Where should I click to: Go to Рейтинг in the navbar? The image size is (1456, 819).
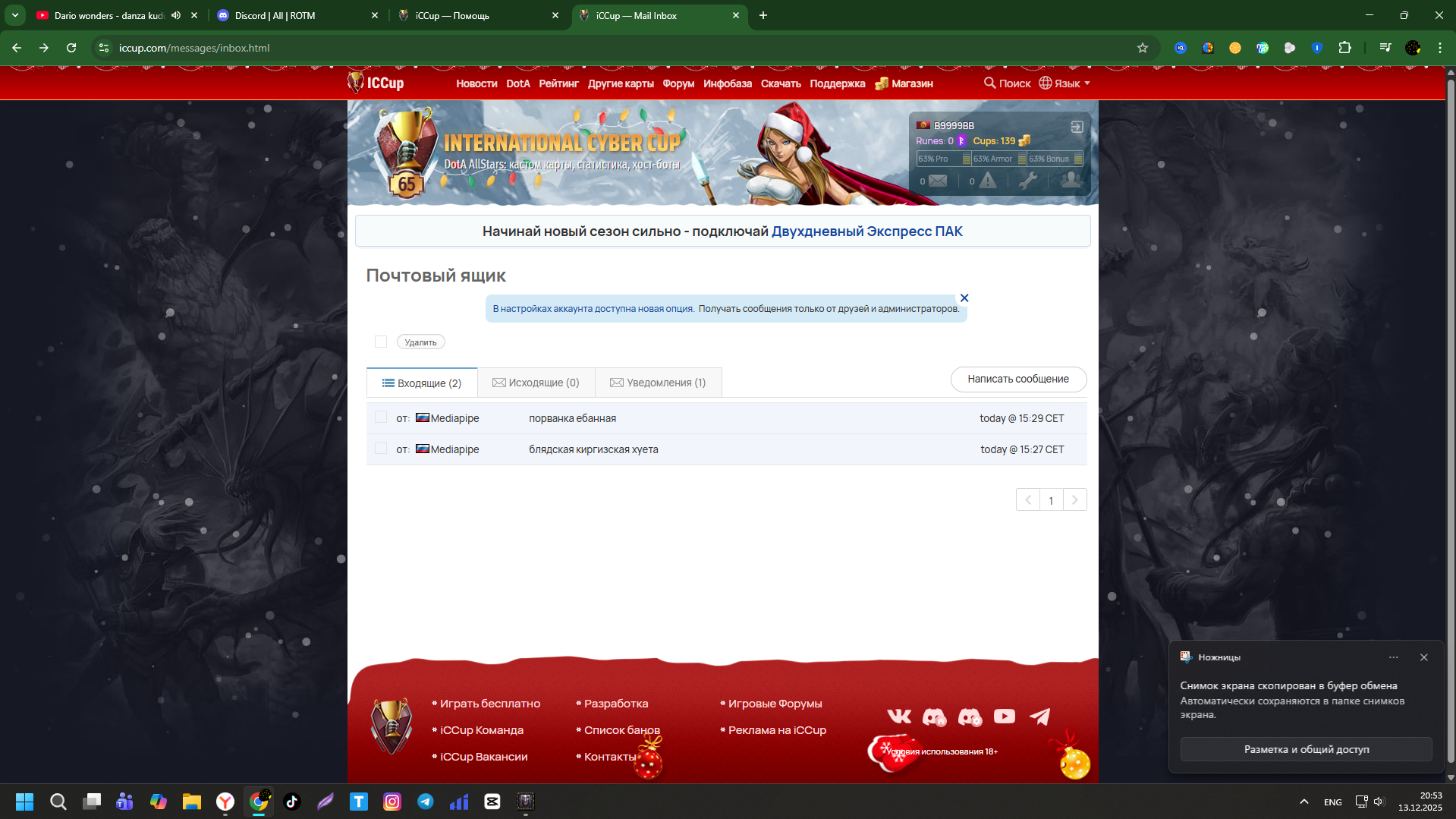pos(558,83)
